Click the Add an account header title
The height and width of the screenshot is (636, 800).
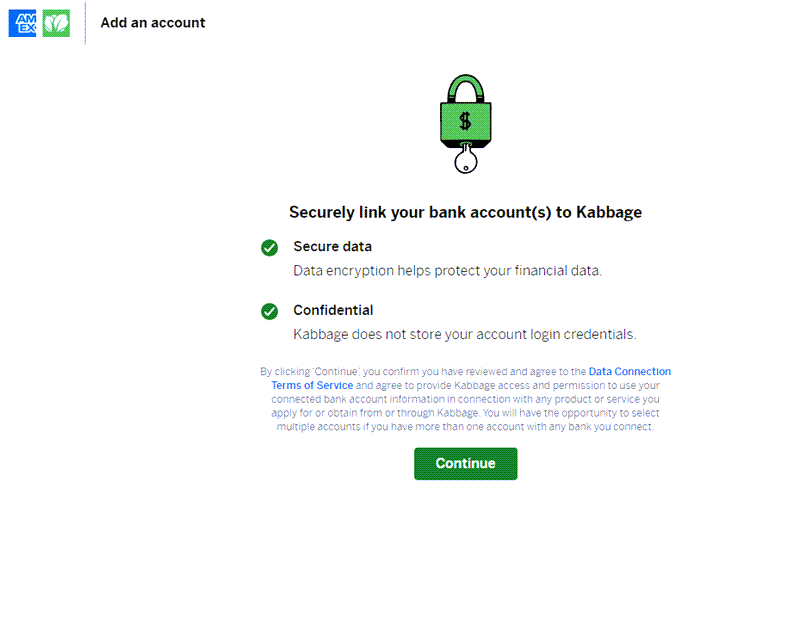click(153, 23)
